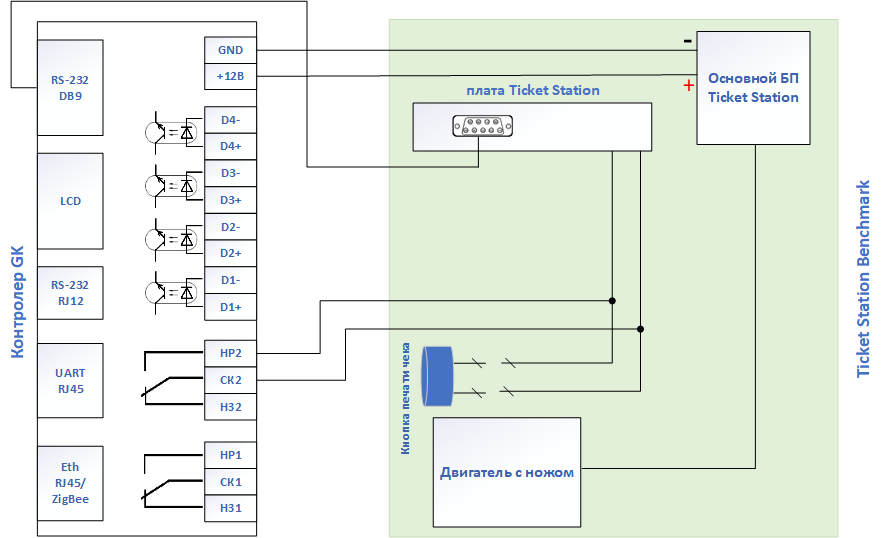
Task: Click the UART RJ45 block
Action: coord(70,381)
